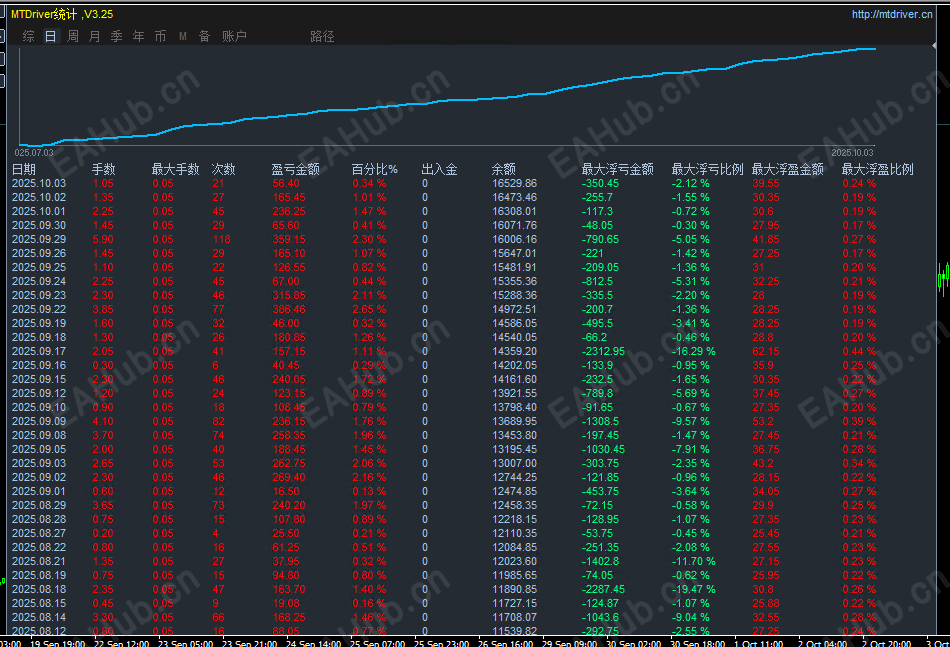
Task: Click the 出入金 column header
Action: [439, 169]
